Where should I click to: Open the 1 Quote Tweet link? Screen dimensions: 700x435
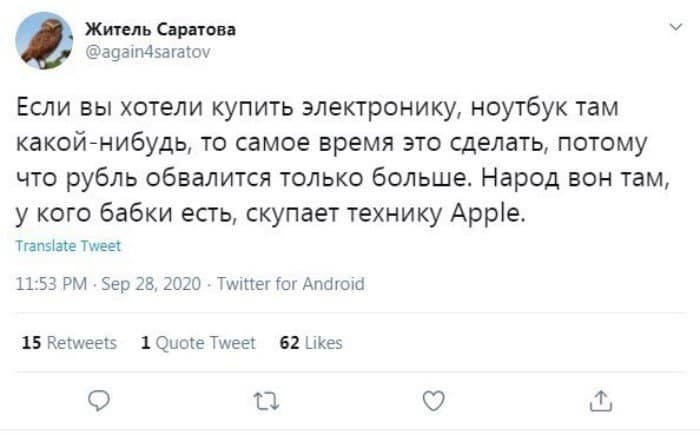[198, 343]
